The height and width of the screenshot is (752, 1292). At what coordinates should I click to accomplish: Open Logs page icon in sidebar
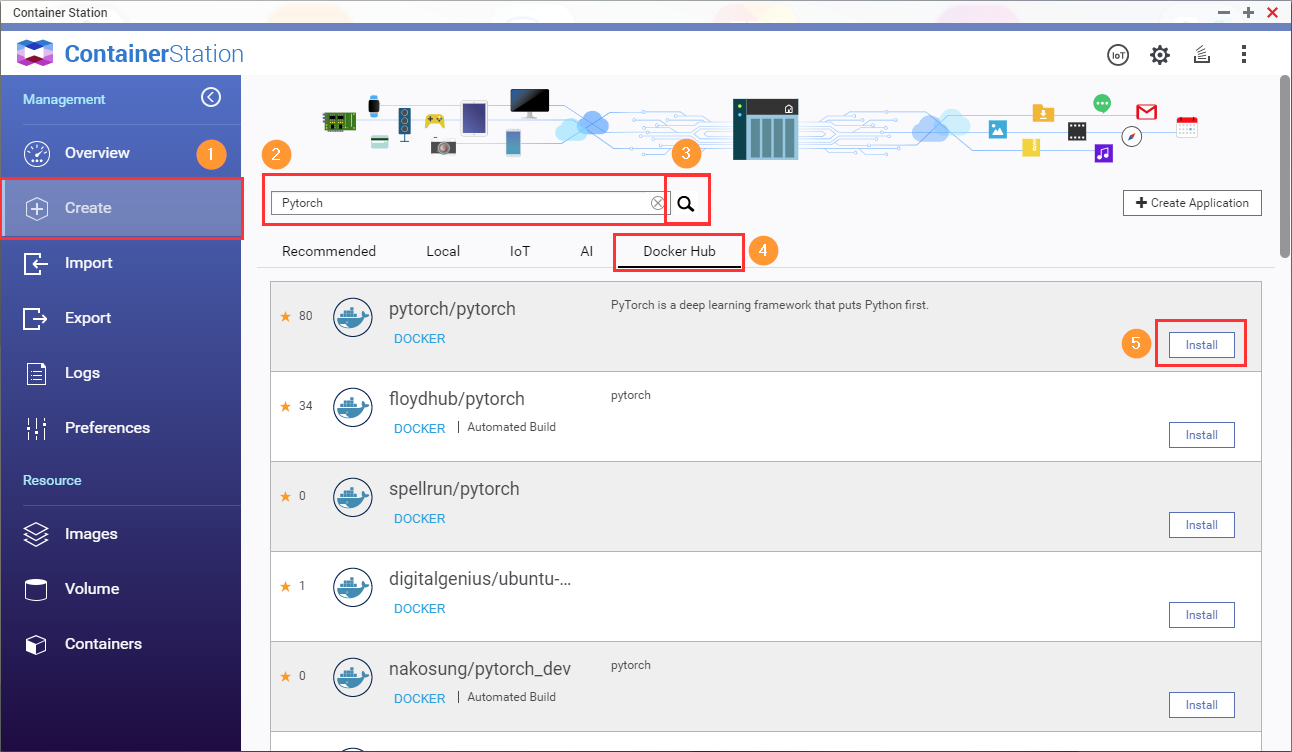pyautogui.click(x=37, y=373)
